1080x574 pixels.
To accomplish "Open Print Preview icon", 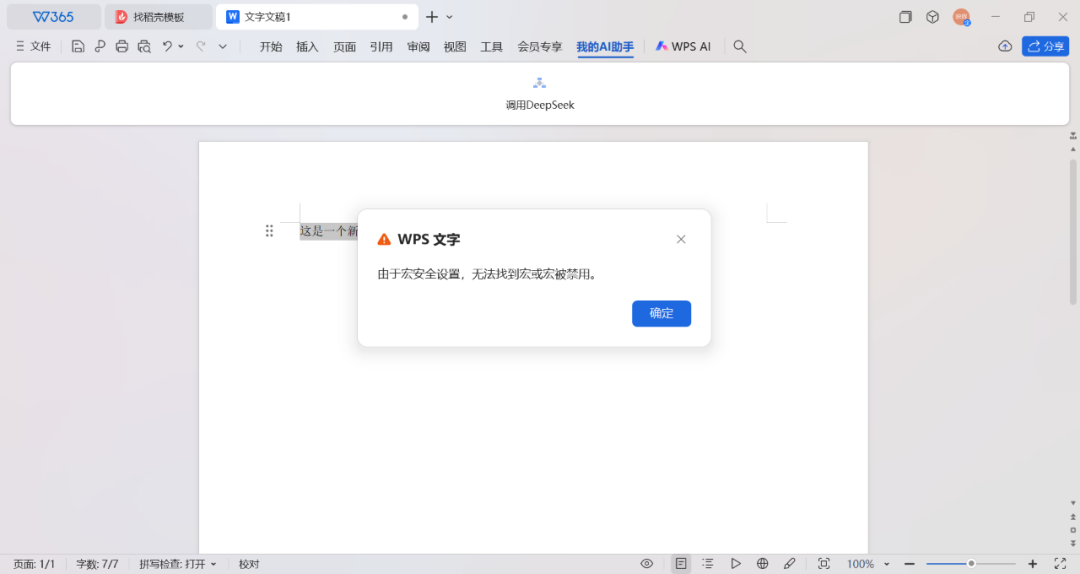I will tap(144, 46).
